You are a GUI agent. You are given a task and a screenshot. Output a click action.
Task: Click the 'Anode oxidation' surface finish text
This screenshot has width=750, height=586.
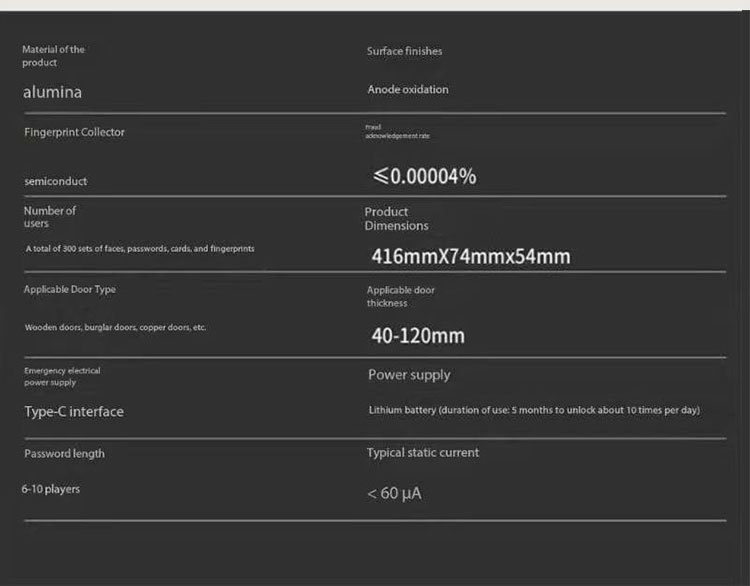point(408,90)
